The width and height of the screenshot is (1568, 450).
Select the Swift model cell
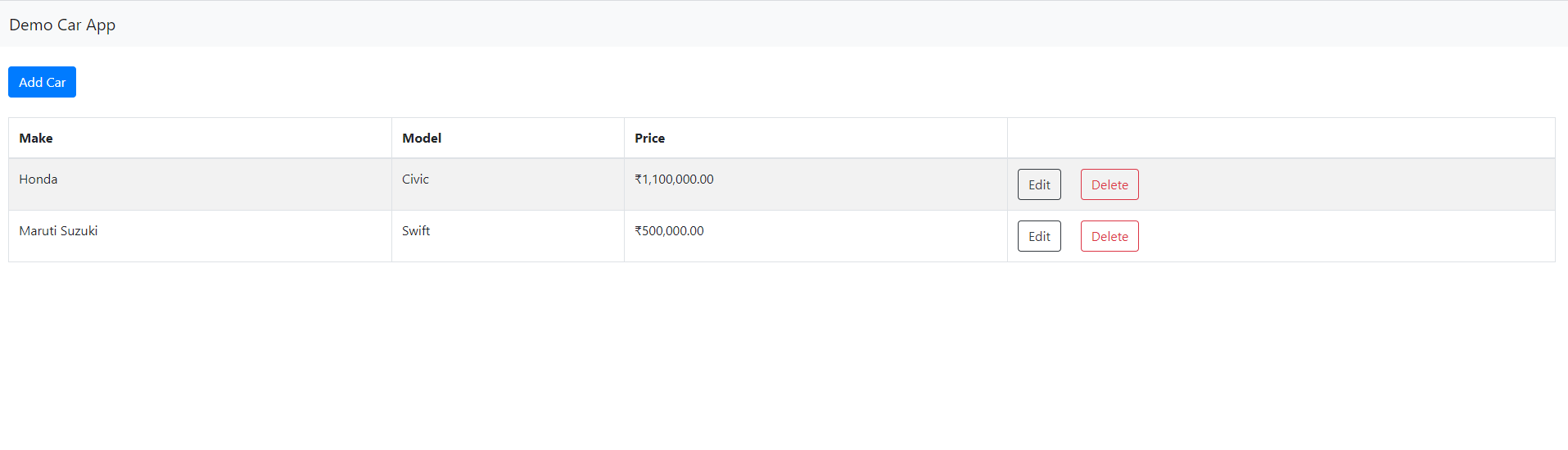pyautogui.click(x=416, y=230)
